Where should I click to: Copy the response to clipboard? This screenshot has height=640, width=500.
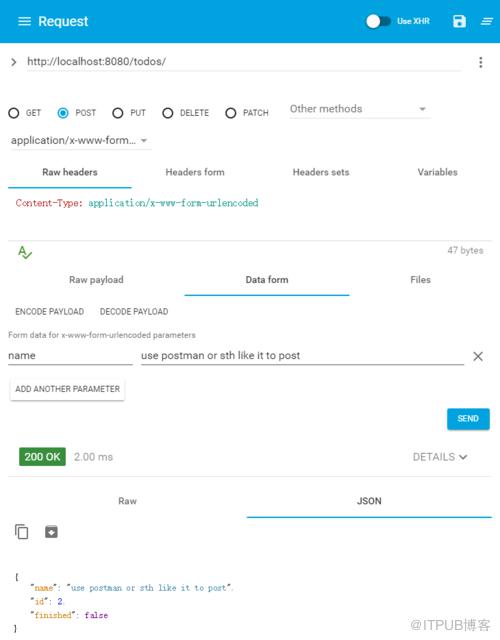pyautogui.click(x=22, y=532)
